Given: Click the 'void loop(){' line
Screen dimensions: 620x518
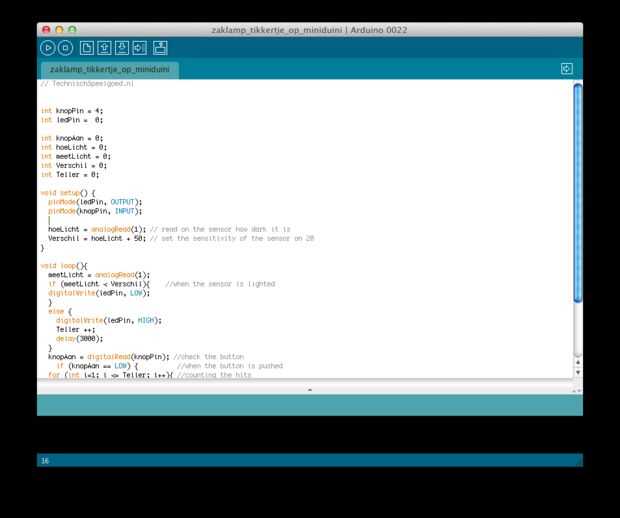Looking at the screenshot, I should pos(64,266).
